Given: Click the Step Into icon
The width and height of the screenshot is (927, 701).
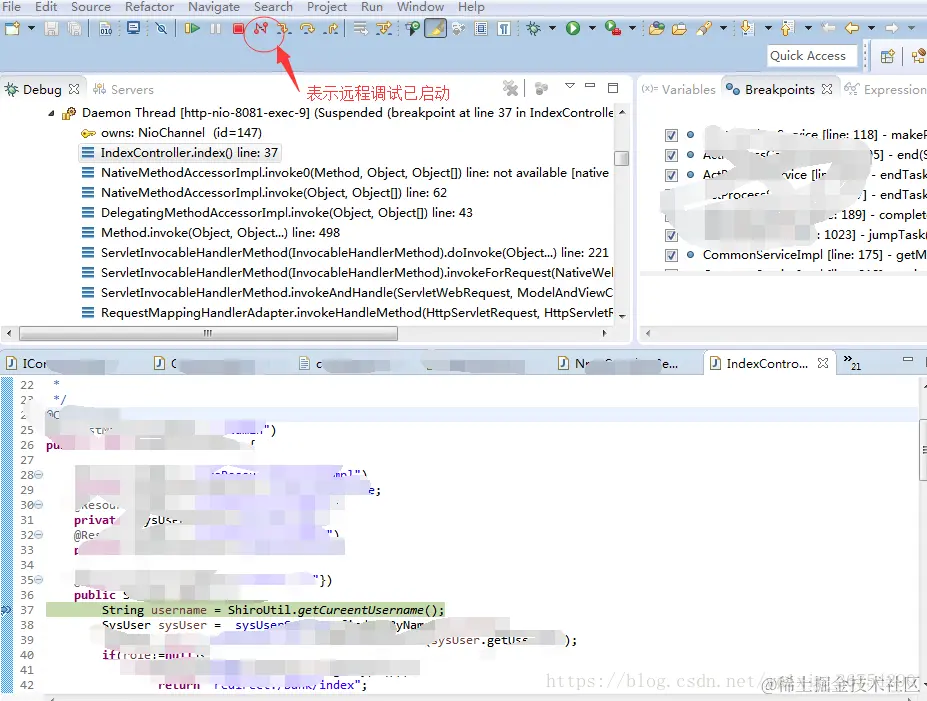Looking at the screenshot, I should [x=284, y=28].
